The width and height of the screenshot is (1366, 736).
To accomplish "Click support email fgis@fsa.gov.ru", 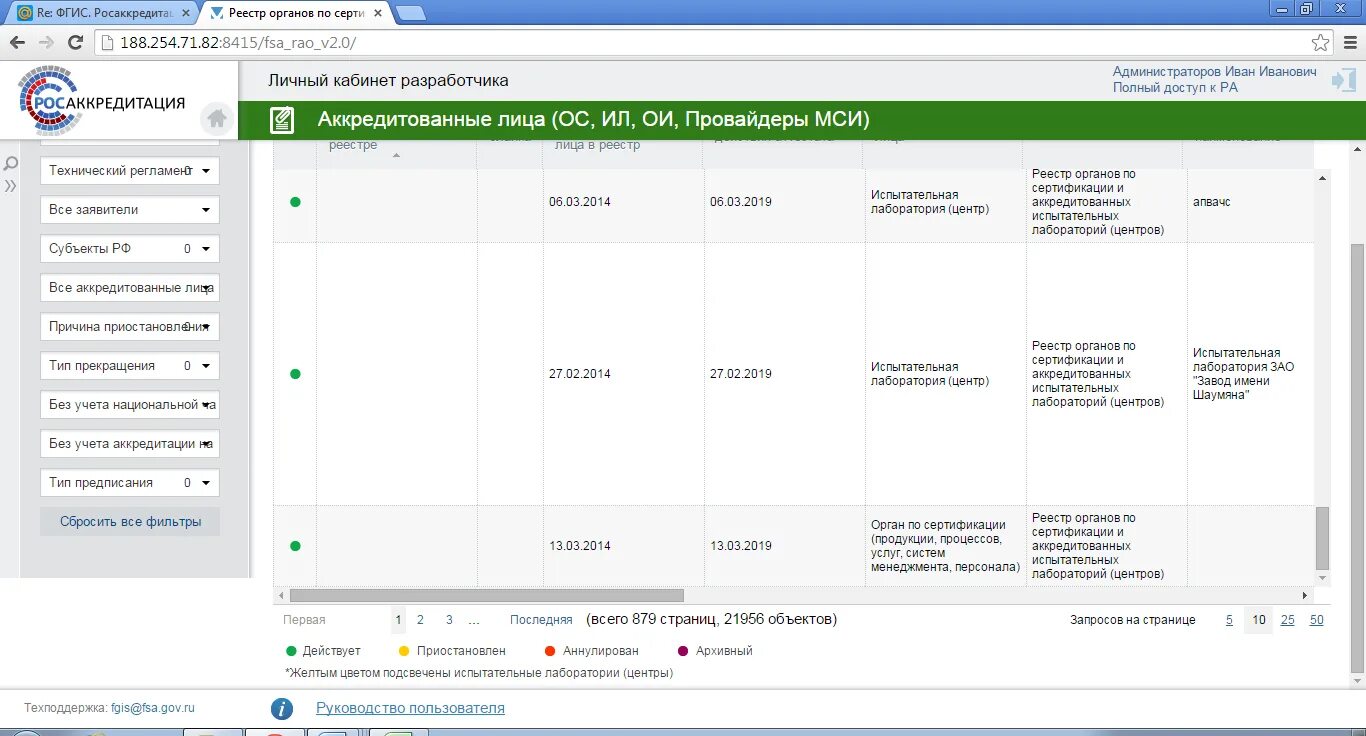I will pyautogui.click(x=152, y=708).
